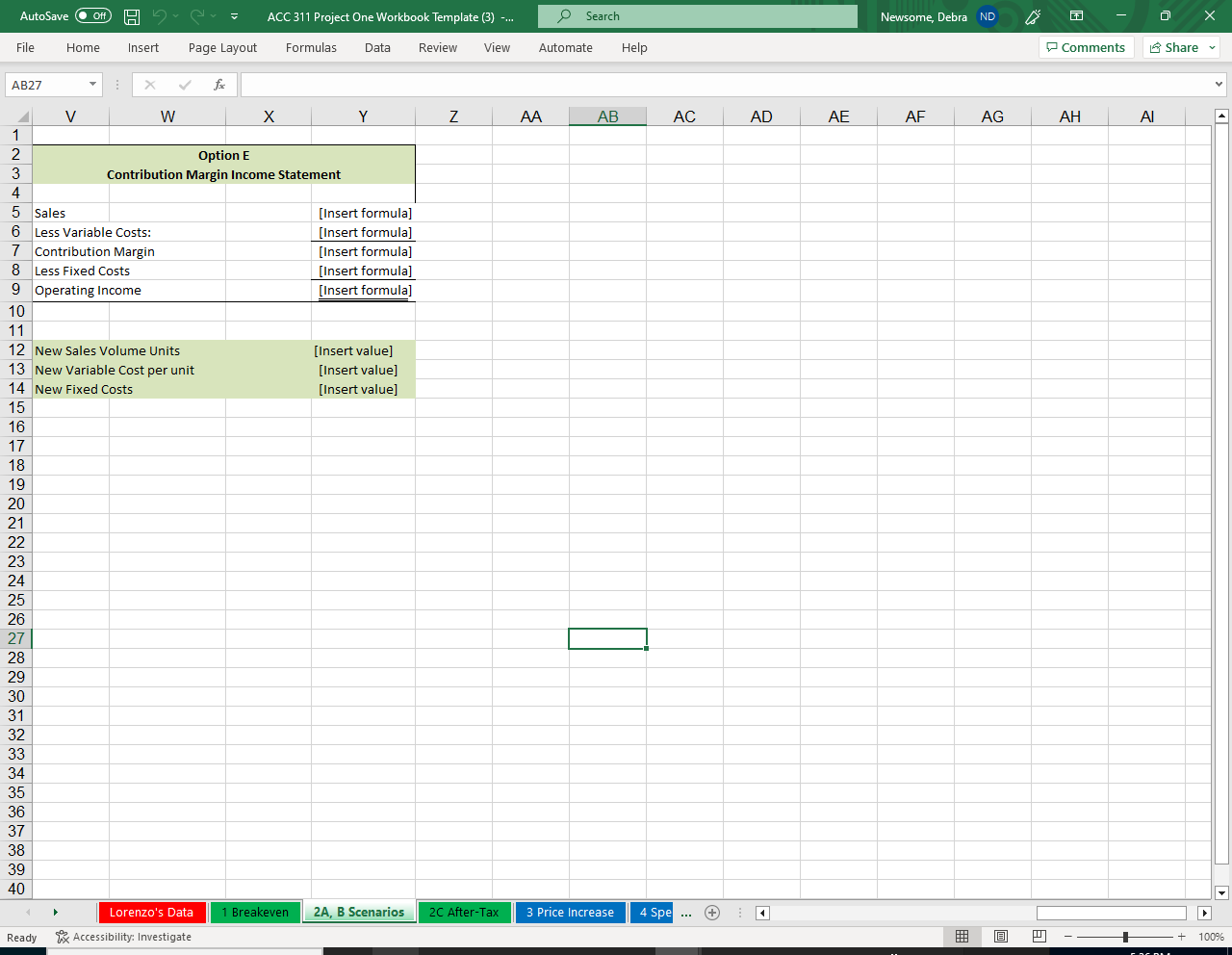Screen dimensions: 1232x955
Task: Expand the formula bar chevron
Action: pos(1219,85)
